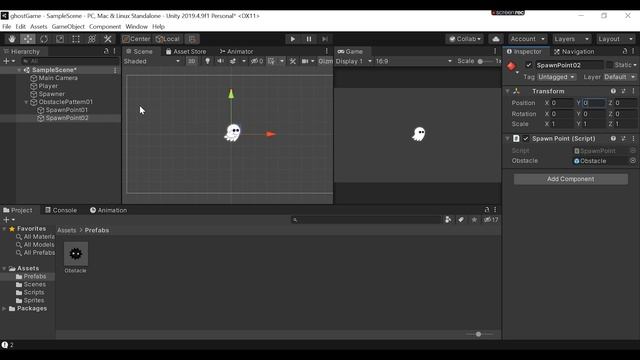Advance one frame with the Step button
This screenshot has width=640, height=360.
tap(324, 39)
